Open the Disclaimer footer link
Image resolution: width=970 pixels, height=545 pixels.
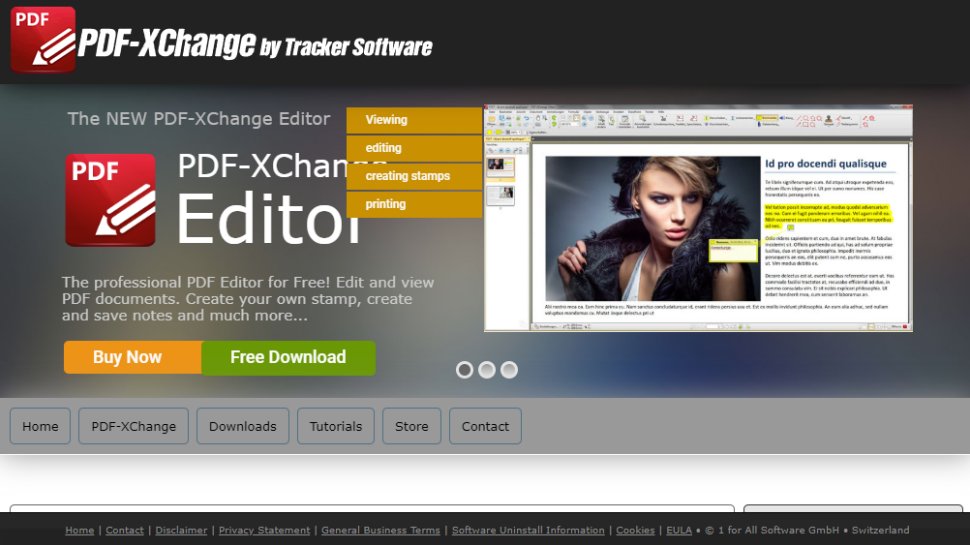point(181,530)
